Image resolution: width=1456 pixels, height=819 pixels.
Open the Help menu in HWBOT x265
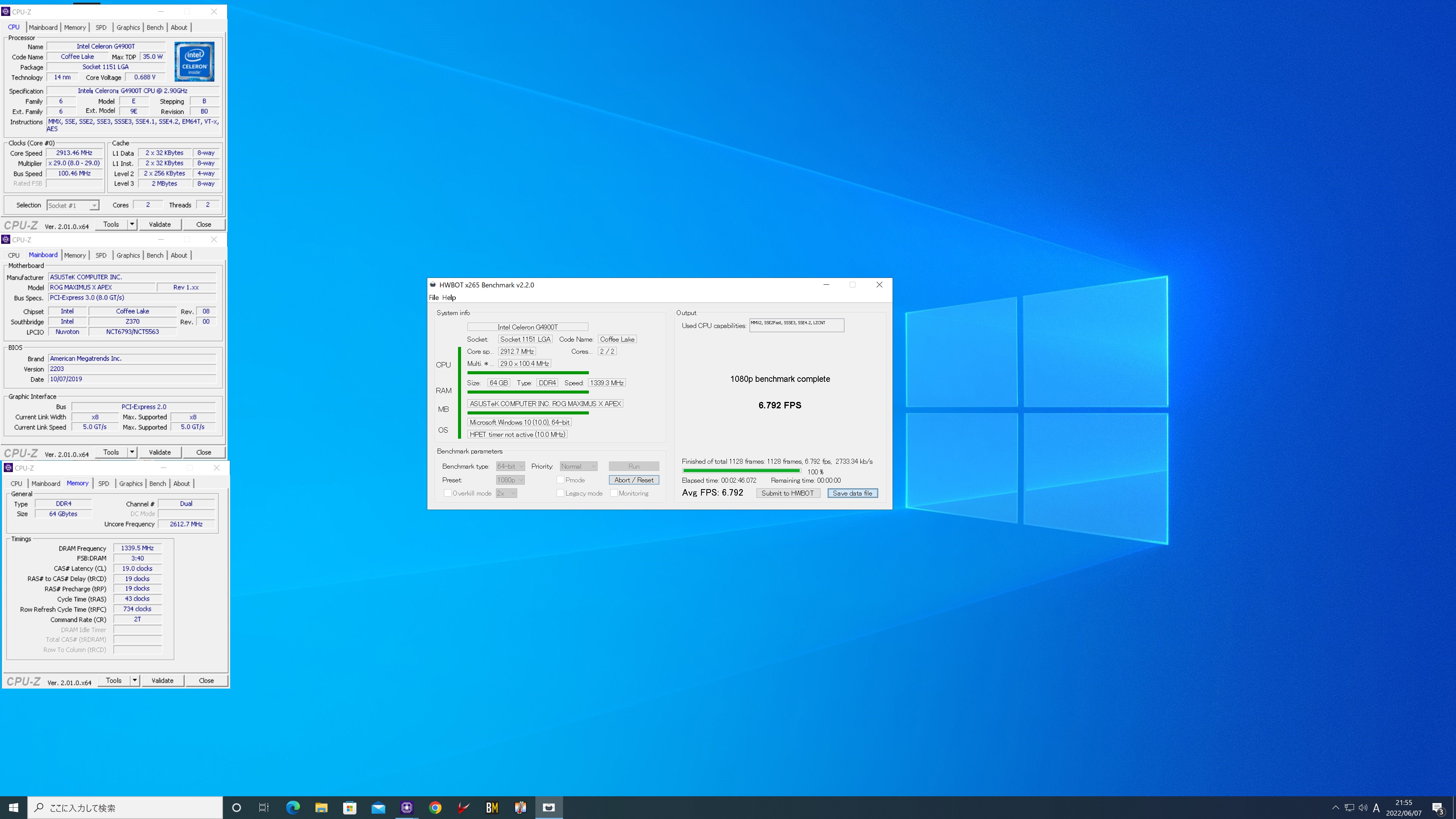point(449,298)
